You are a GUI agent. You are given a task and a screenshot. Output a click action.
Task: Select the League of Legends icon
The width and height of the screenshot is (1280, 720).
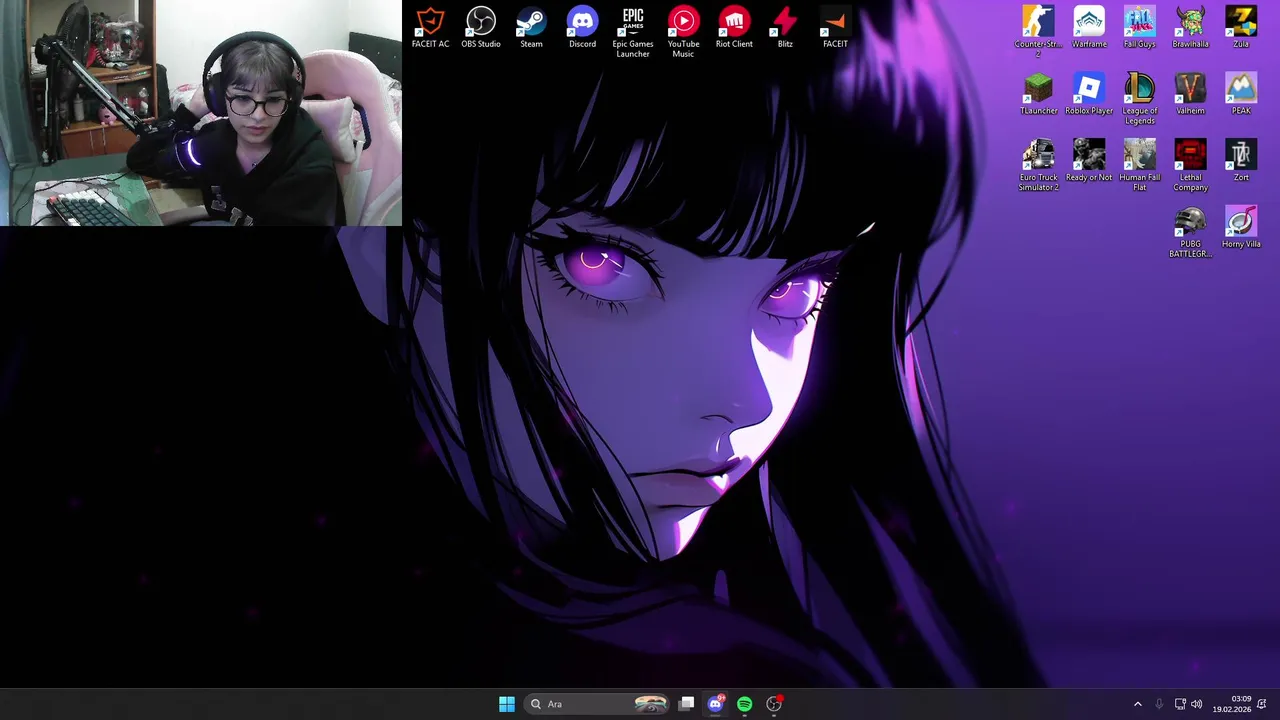1139,99
